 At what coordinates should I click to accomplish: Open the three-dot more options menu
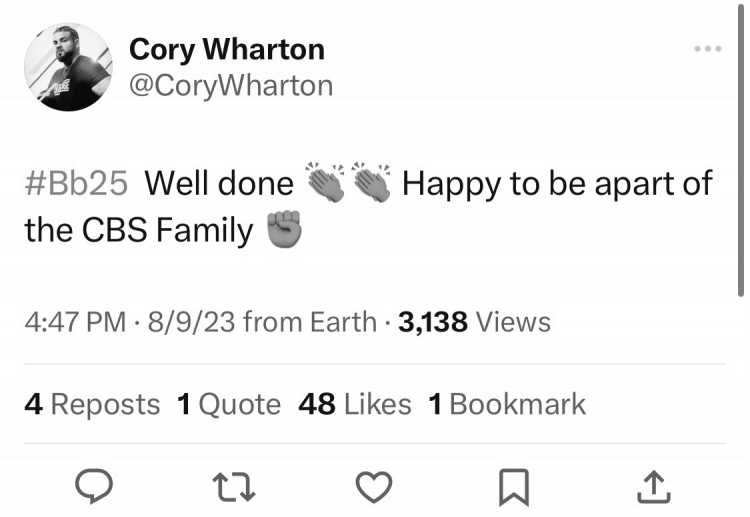click(x=708, y=49)
